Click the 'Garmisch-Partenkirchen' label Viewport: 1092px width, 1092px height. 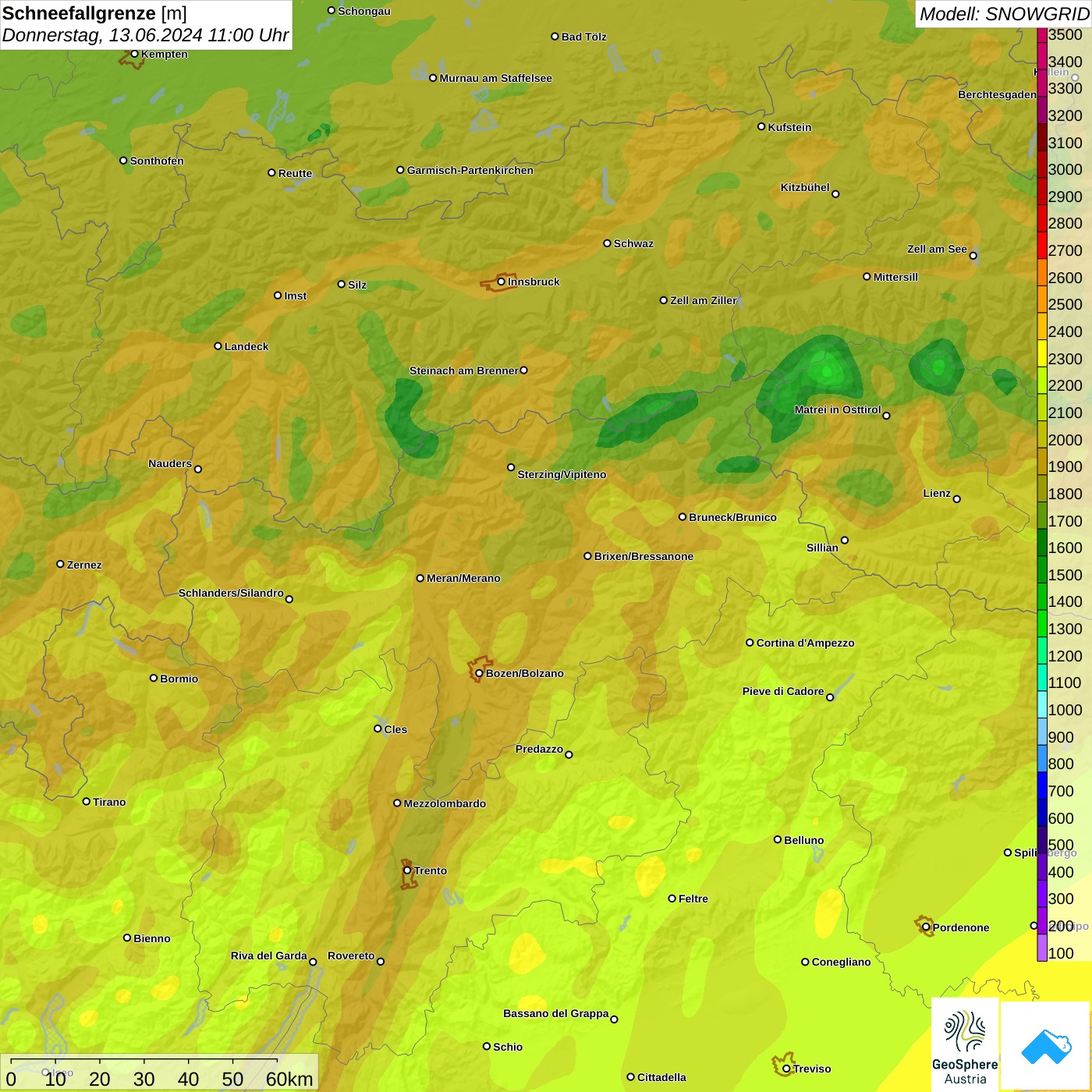click(x=470, y=170)
